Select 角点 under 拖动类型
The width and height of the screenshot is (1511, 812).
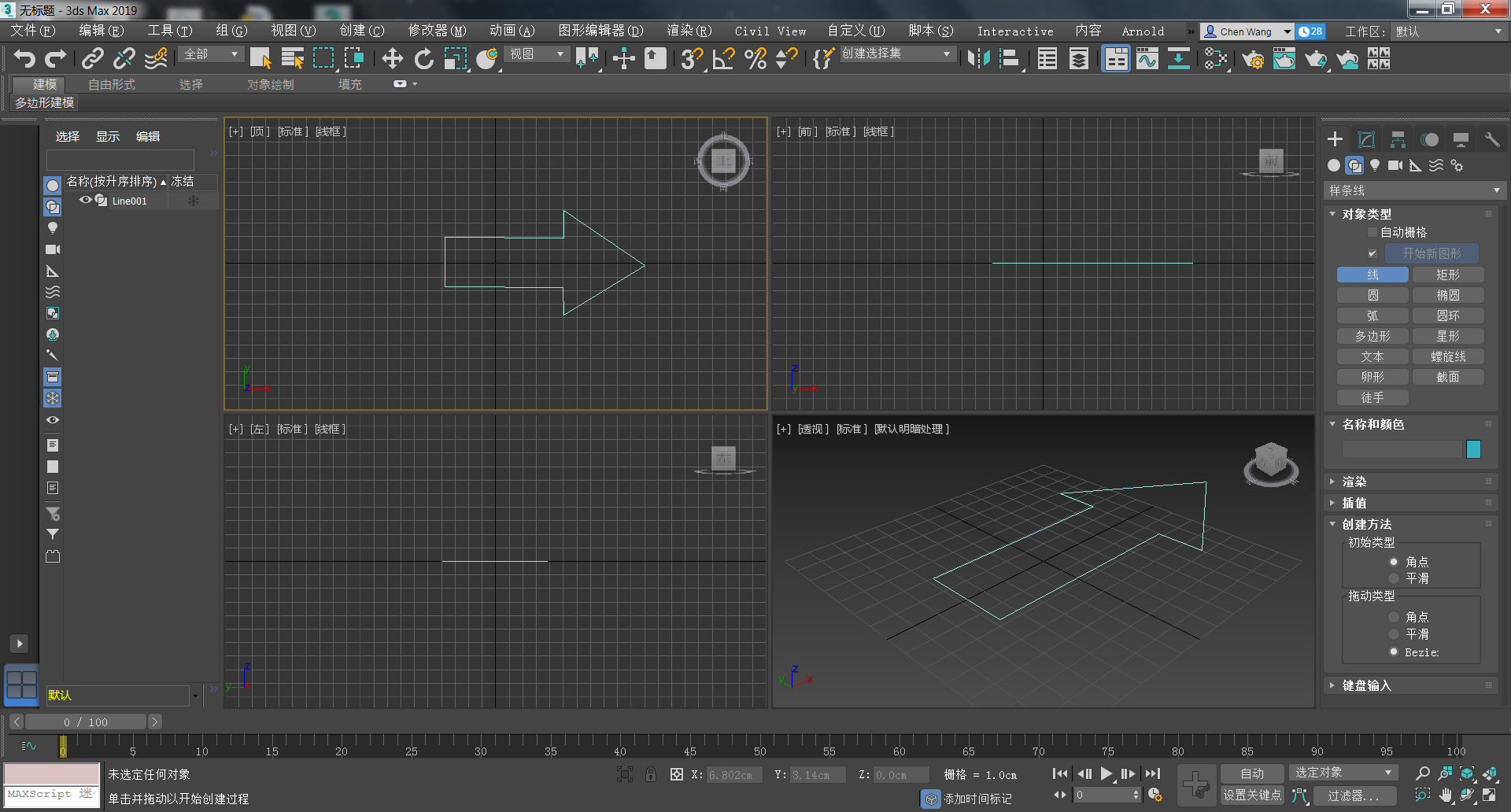[x=1394, y=617]
